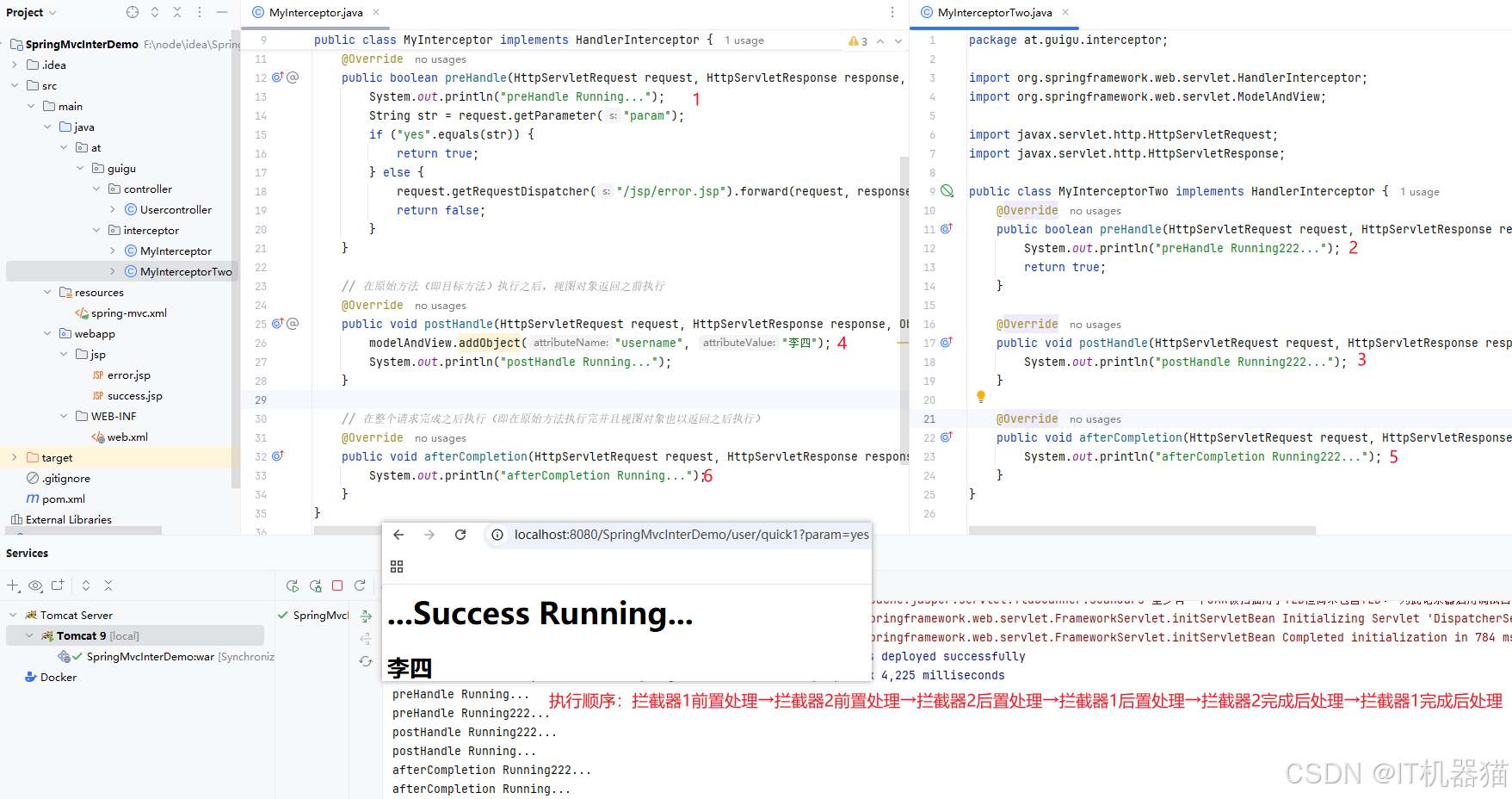The image size is (1512, 799).
Task: Expand all services
Action: (x=86, y=585)
